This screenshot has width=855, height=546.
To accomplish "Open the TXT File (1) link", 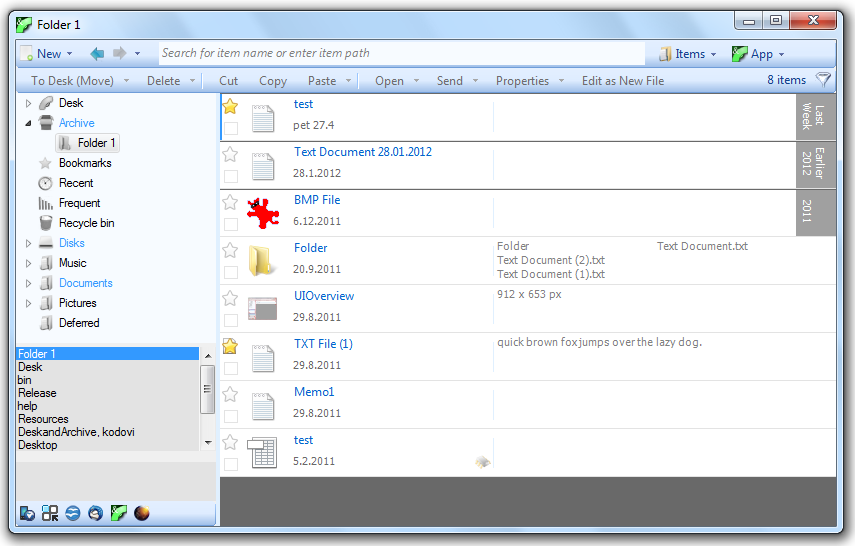I will tap(323, 344).
